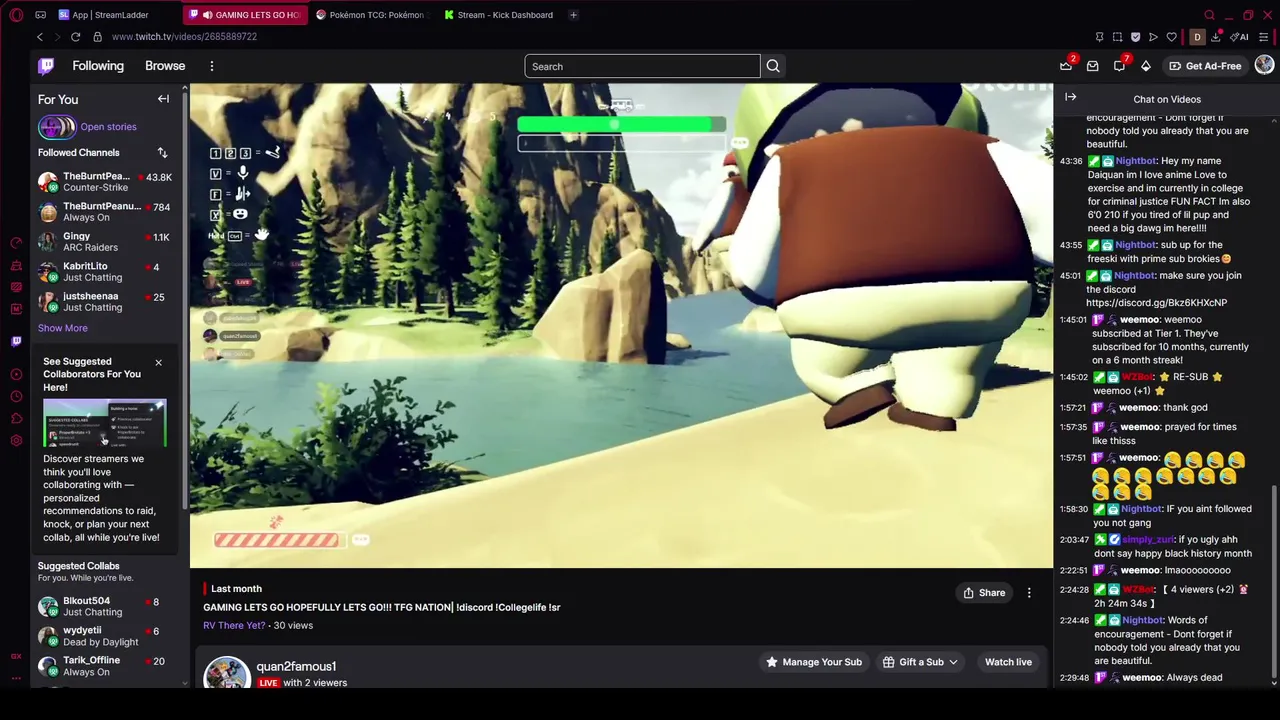Open the GX Corner gamepad icon
The width and height of the screenshot is (1280, 720).
click(x=40, y=15)
